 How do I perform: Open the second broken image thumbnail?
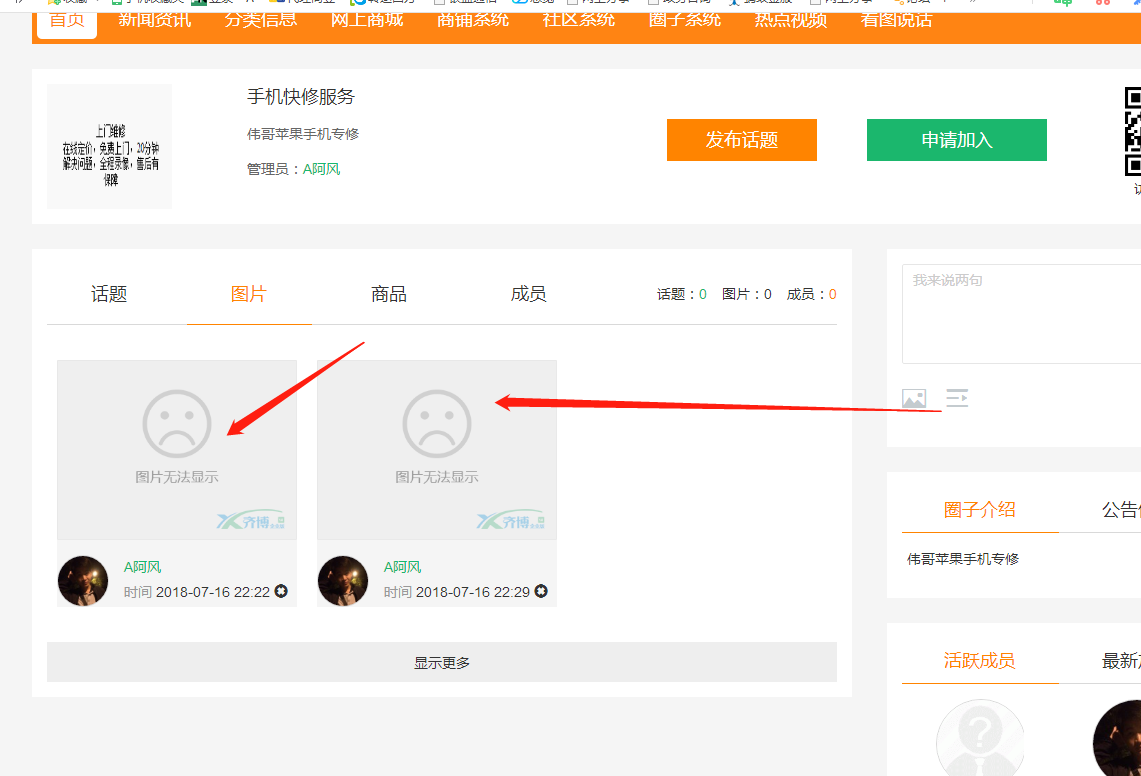point(437,450)
